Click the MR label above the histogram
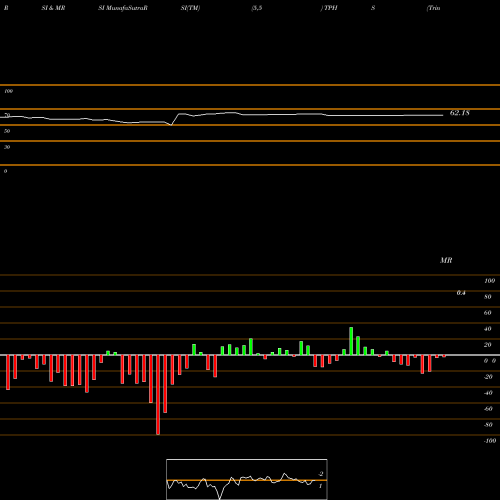 446,260
